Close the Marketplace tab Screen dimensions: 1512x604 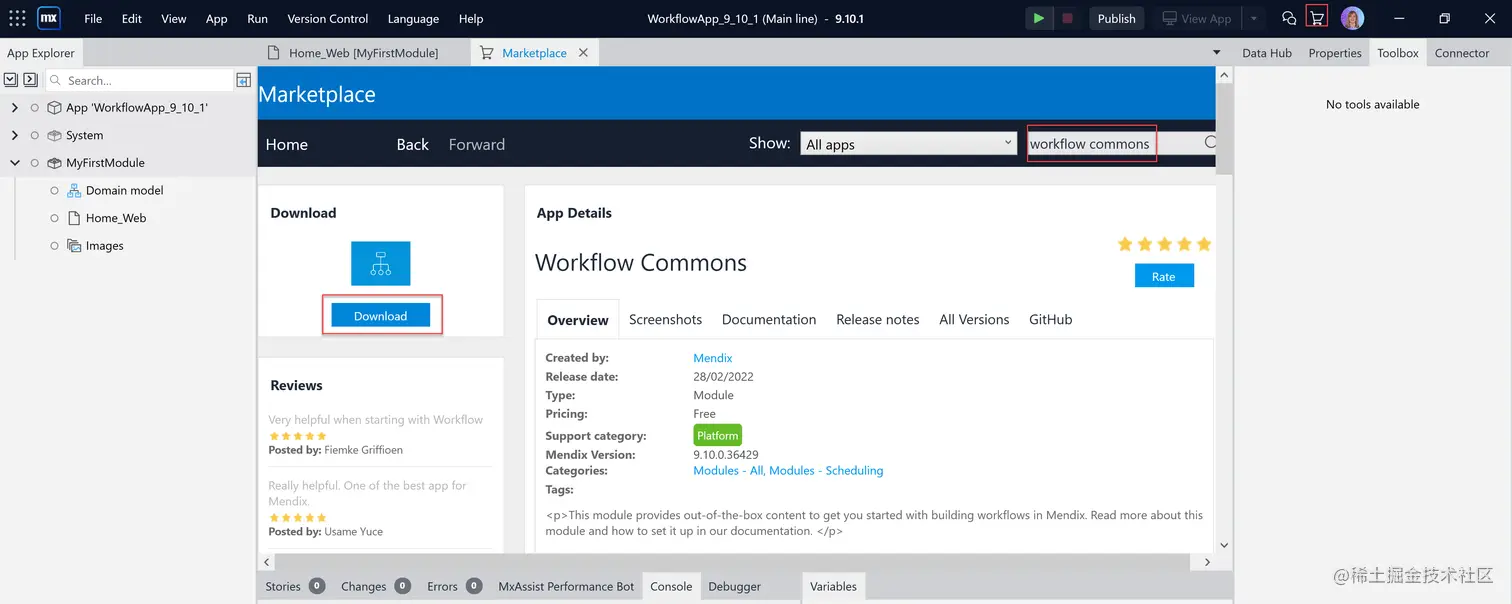(584, 53)
